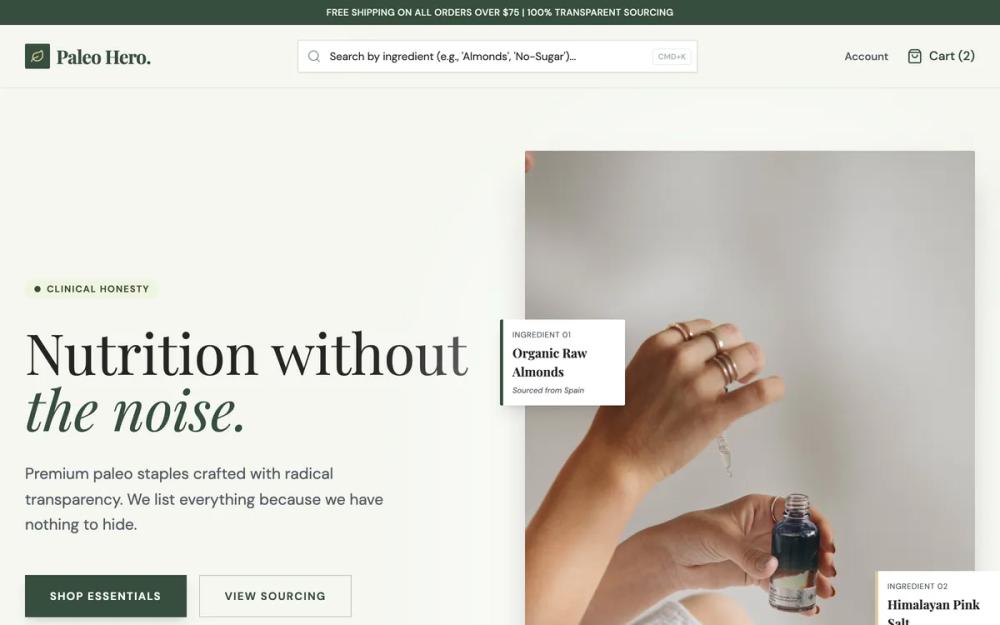This screenshot has width=1000, height=625.
Task: Select the Himalayan Pink Salt ingredient card
Action: (938, 598)
